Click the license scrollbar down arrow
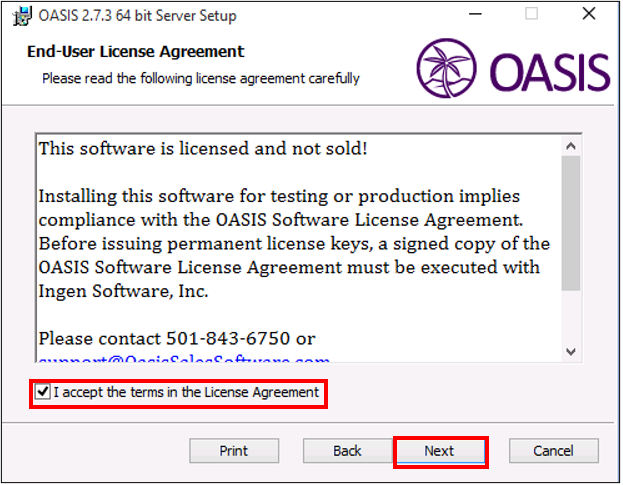 (571, 352)
